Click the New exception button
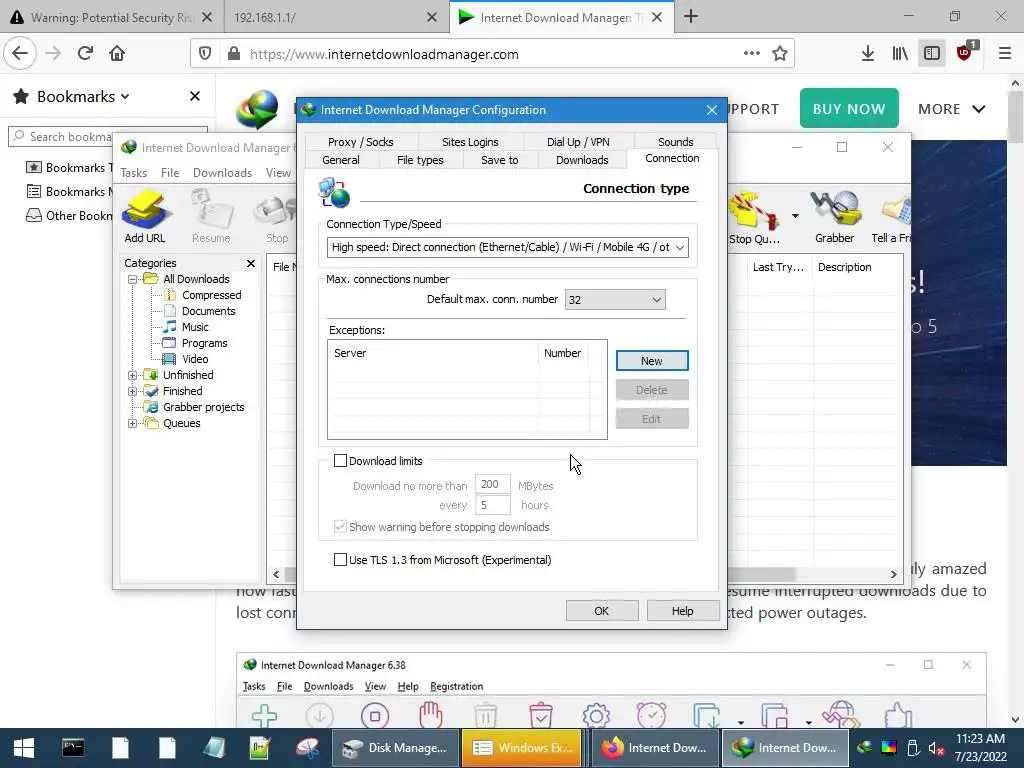Image resolution: width=1024 pixels, height=768 pixels. click(x=652, y=360)
